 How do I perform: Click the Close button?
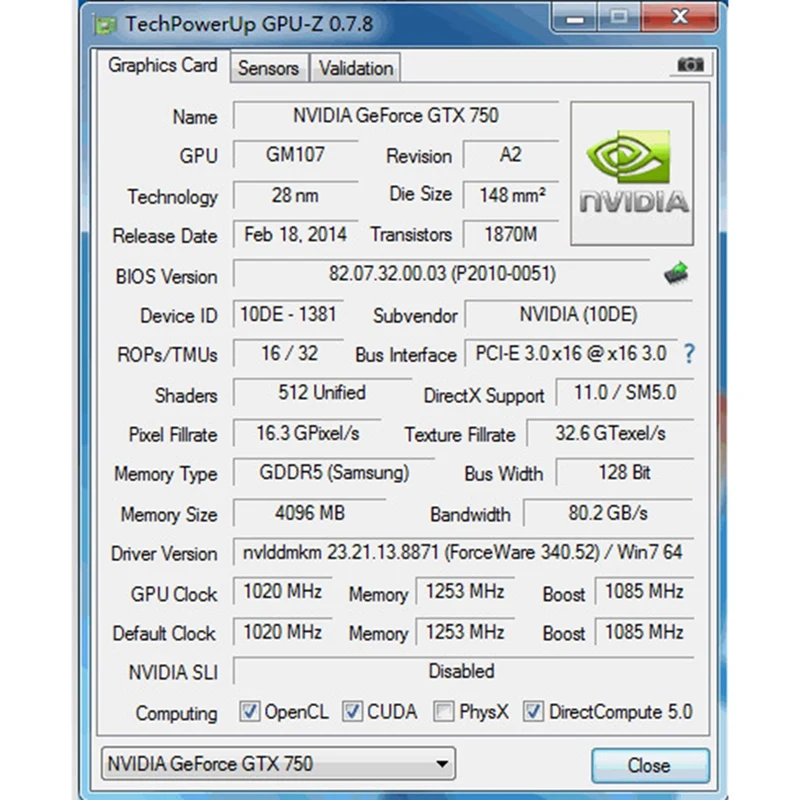point(650,765)
